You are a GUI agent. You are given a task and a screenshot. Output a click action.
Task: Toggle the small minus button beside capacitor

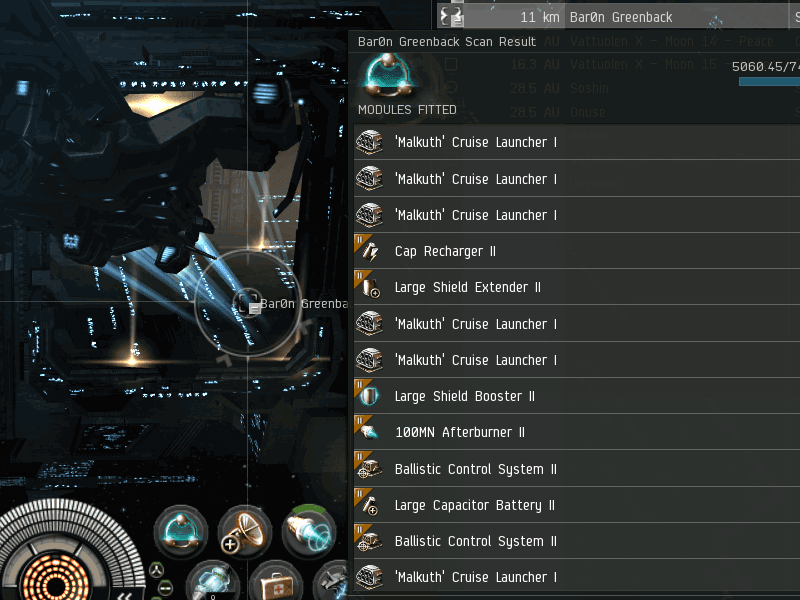pyautogui.click(x=166, y=587)
